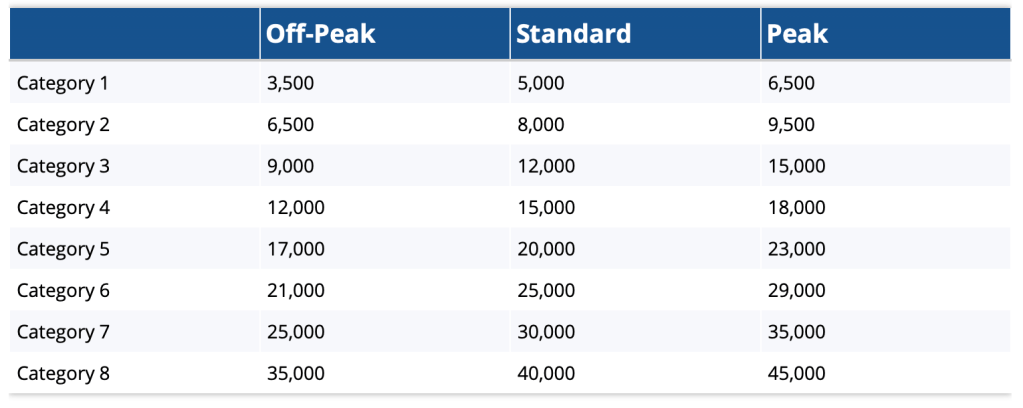Image resolution: width=1023 pixels, height=408 pixels.
Task: Select Category 5 Peak value 23,000
Action: 796,249
